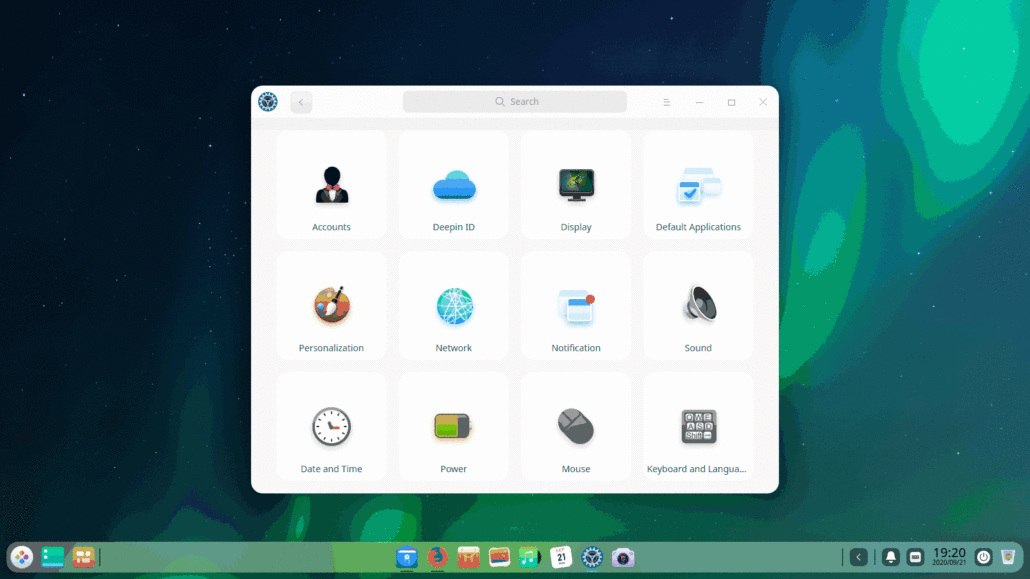Screen dimensions: 1030x579
Task: Open Deepin ID cloud settings
Action: click(453, 186)
